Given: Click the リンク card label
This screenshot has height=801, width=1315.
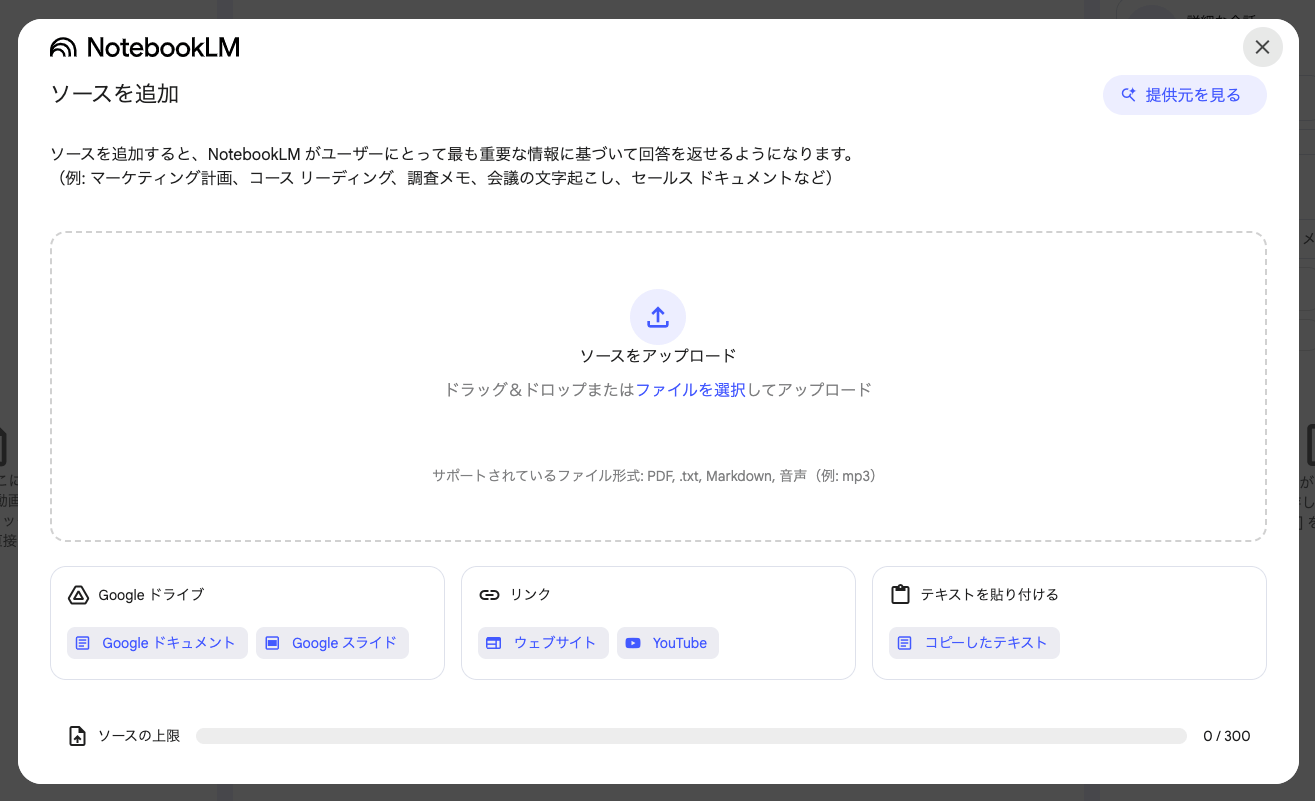Looking at the screenshot, I should (x=530, y=595).
